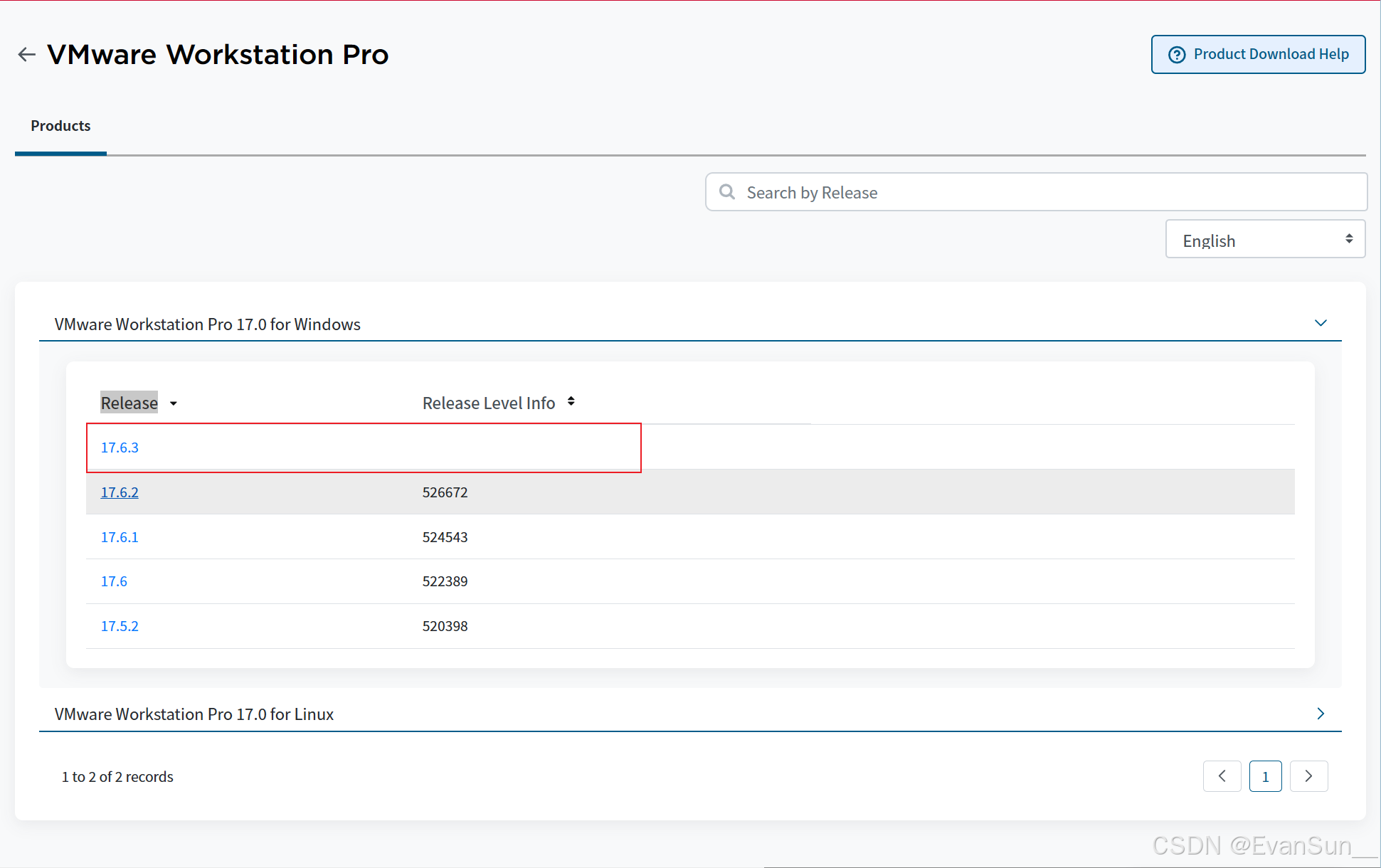Switch to the Products tab
This screenshot has height=868, width=1381.
pos(60,126)
